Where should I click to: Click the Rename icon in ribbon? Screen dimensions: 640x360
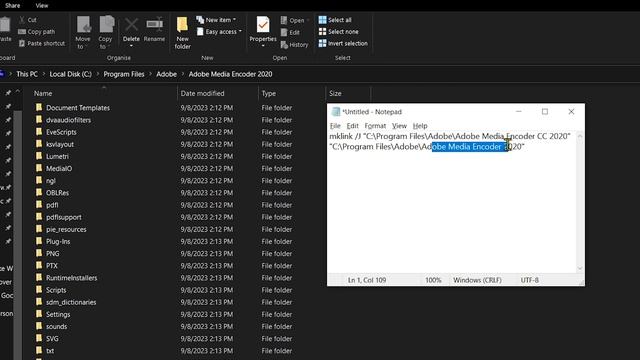(154, 24)
